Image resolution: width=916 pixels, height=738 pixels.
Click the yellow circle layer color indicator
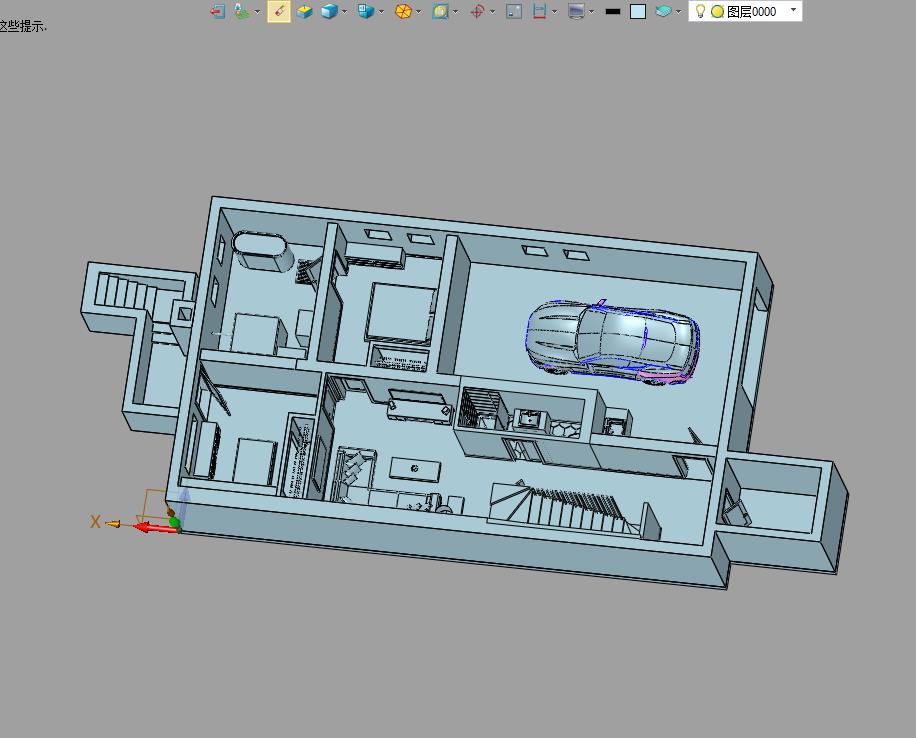(x=717, y=11)
